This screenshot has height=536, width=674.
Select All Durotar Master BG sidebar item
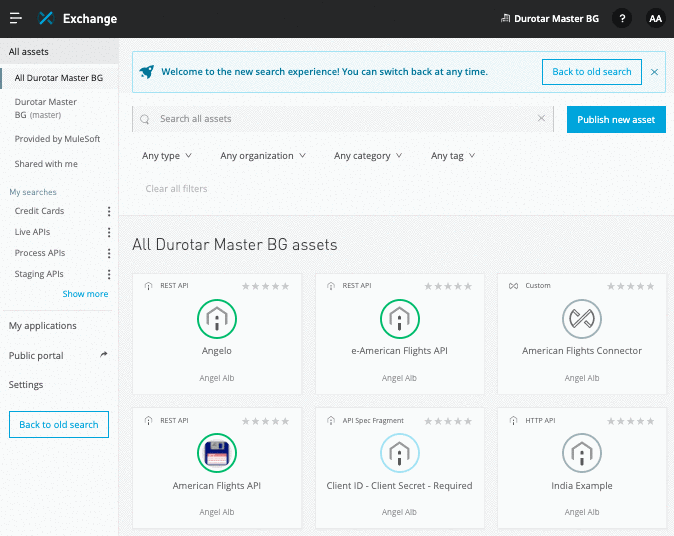point(59,78)
